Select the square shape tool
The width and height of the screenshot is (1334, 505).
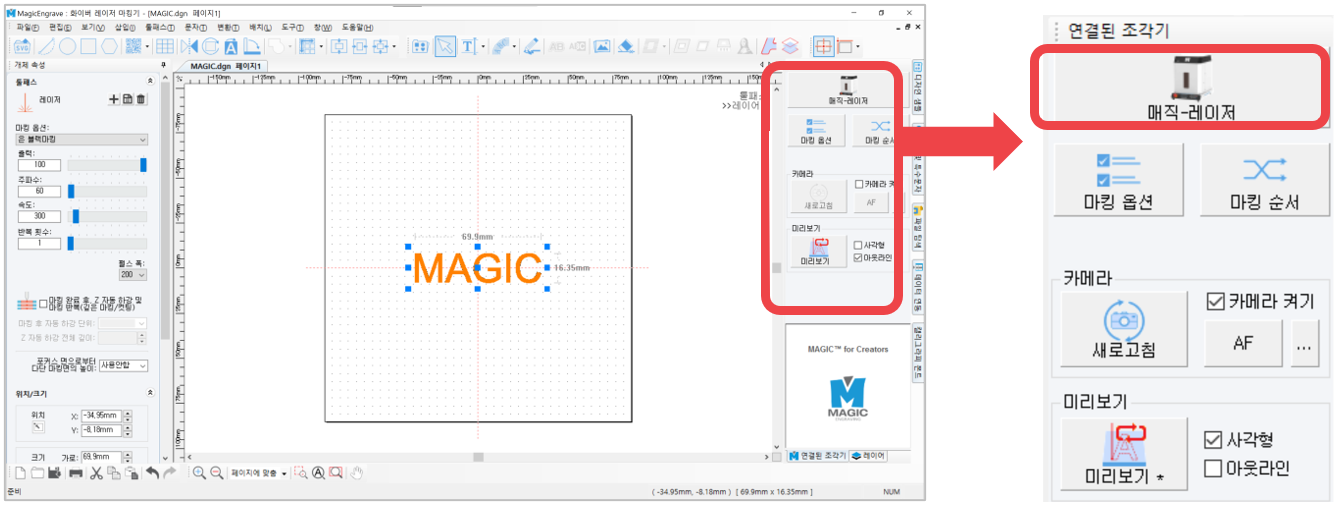pos(88,46)
